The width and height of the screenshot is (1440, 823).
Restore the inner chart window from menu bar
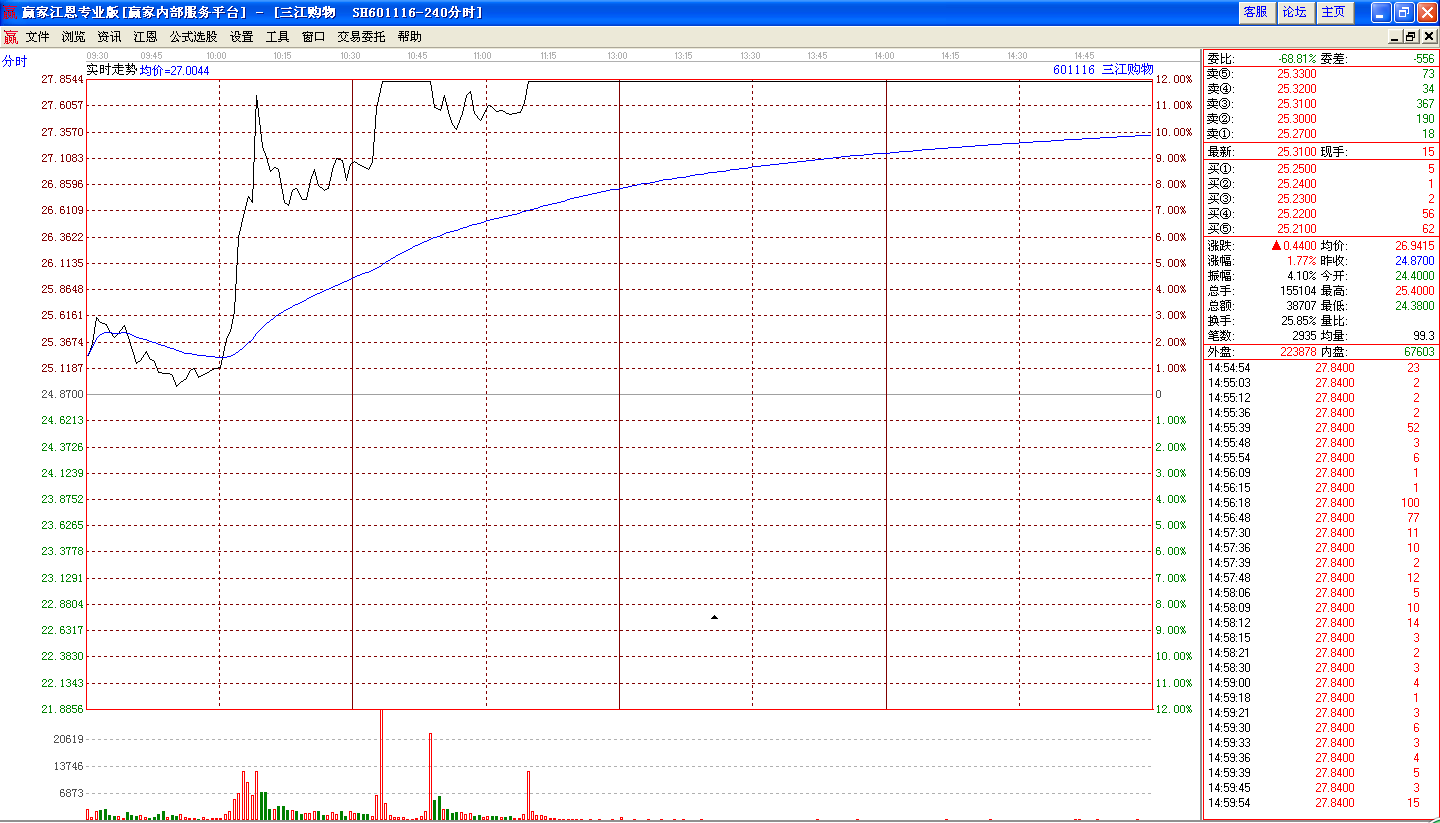coord(1411,37)
